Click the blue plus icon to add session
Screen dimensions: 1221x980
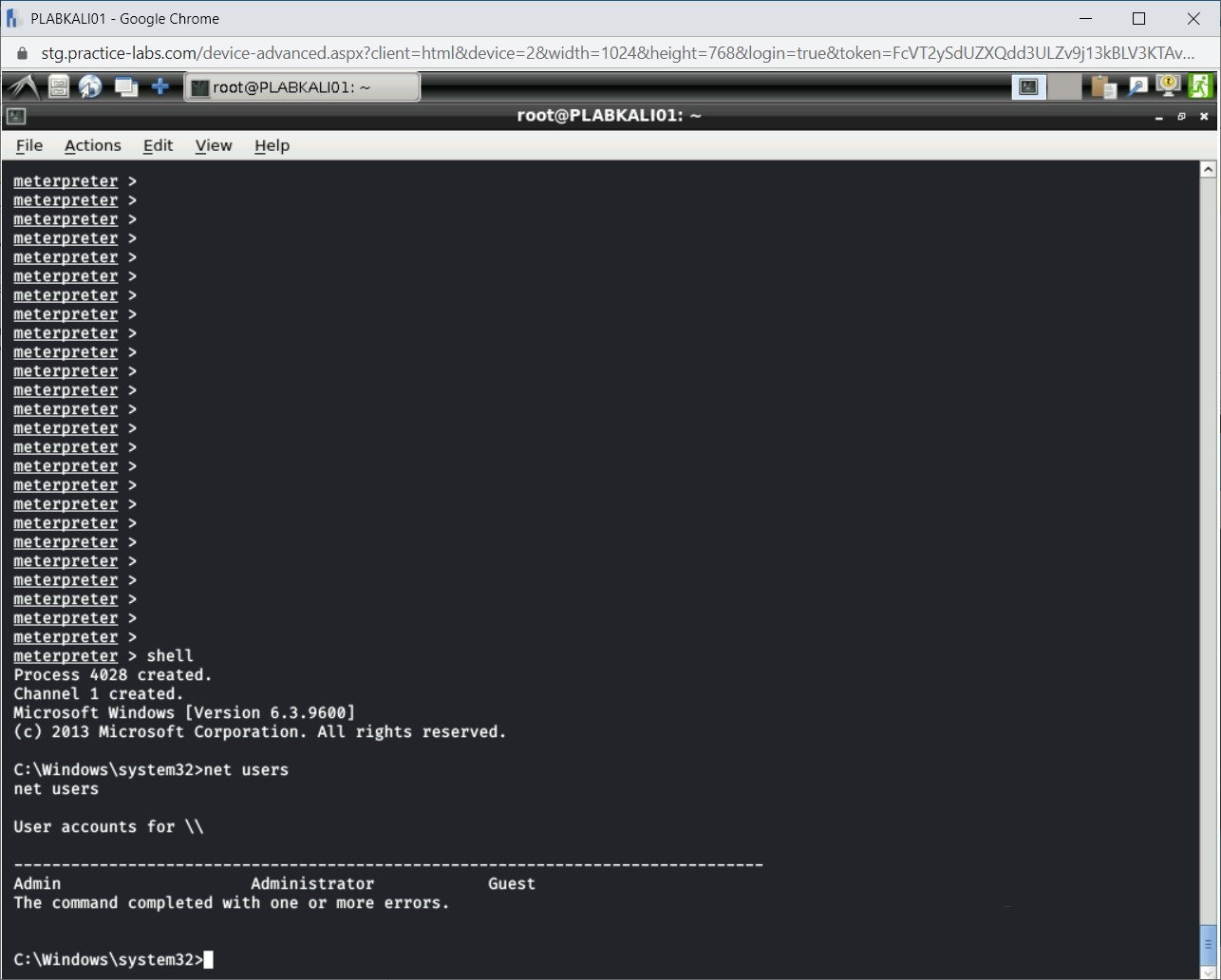tap(160, 85)
